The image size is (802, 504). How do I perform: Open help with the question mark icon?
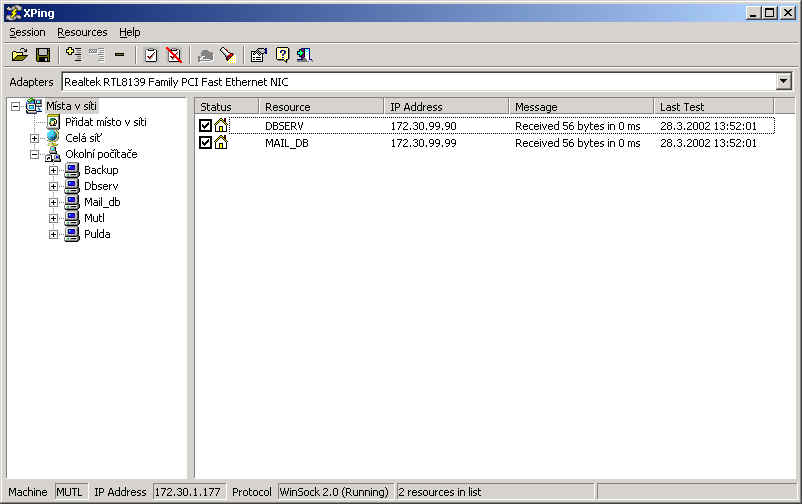click(282, 55)
